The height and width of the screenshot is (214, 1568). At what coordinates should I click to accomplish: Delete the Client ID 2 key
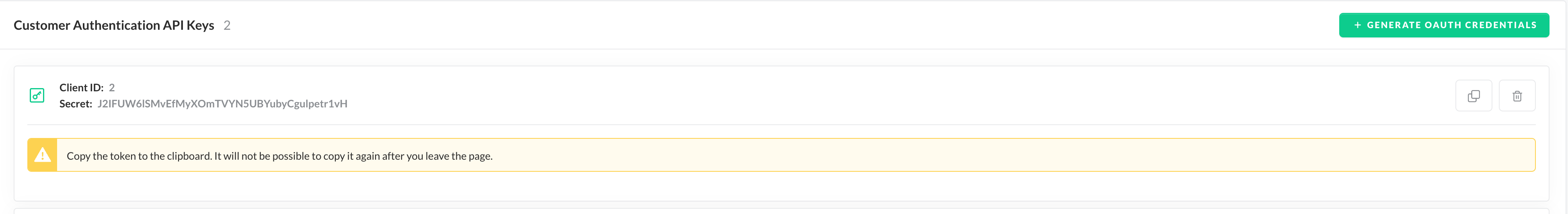click(1516, 96)
